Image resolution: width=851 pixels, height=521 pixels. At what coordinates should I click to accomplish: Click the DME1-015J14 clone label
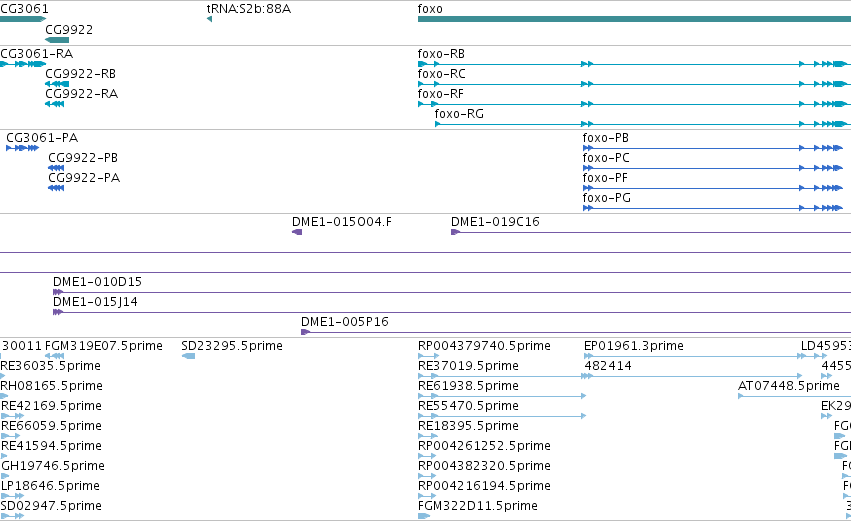click(95, 302)
